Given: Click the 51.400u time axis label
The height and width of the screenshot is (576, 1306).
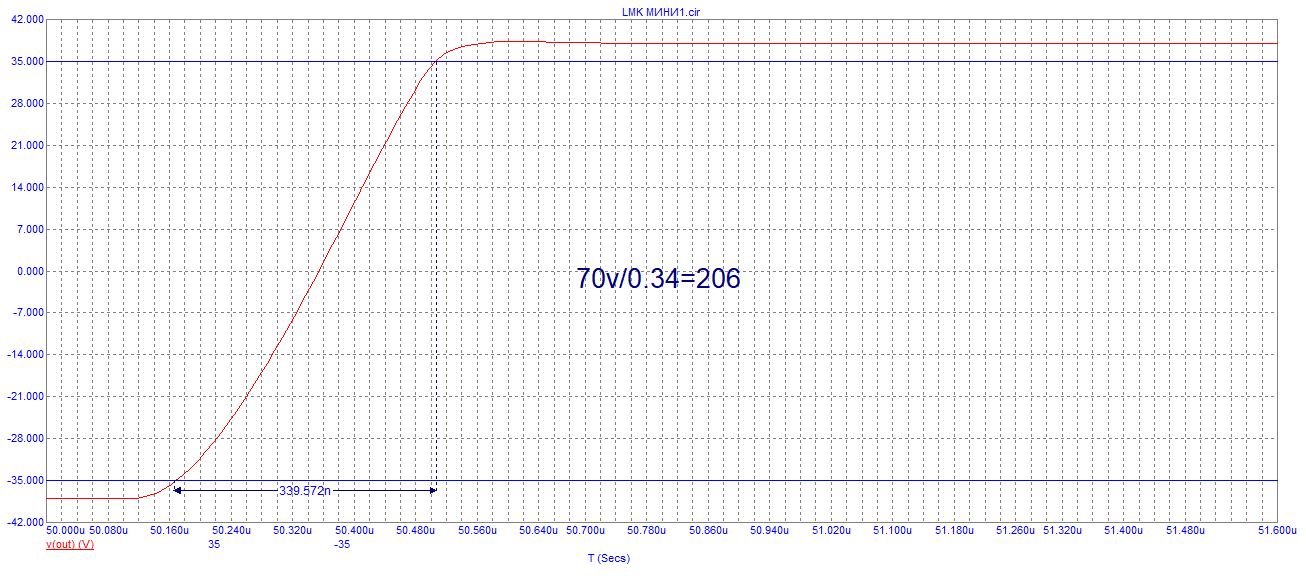Looking at the screenshot, I should tap(1124, 531).
